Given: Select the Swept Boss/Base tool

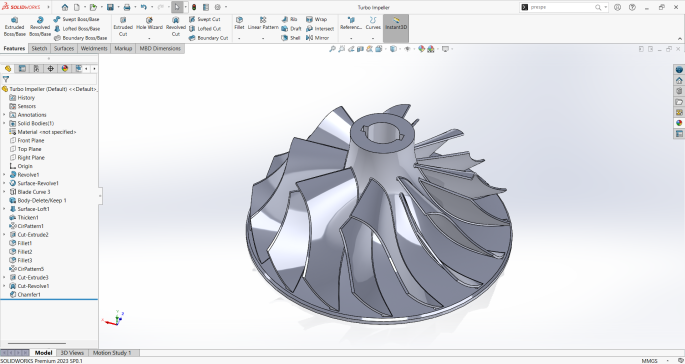Looking at the screenshot, I should (x=76, y=19).
